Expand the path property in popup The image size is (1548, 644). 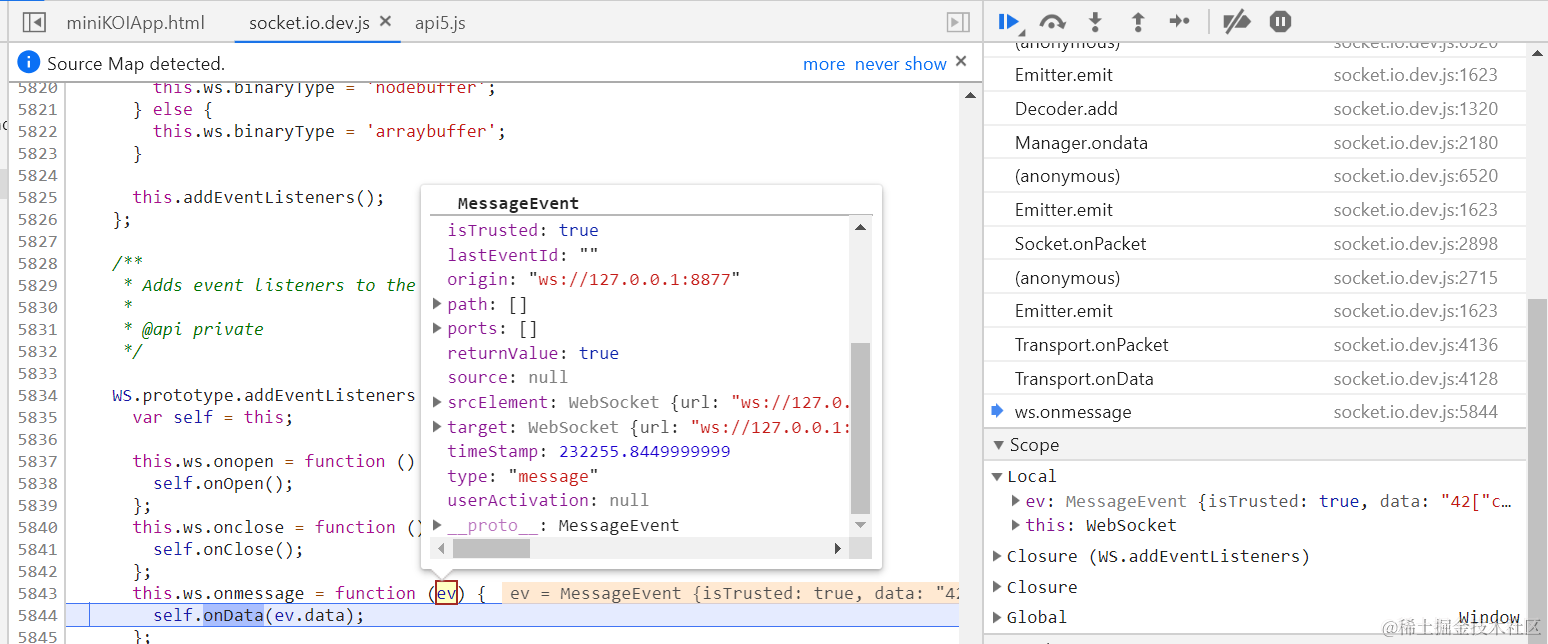(x=437, y=304)
